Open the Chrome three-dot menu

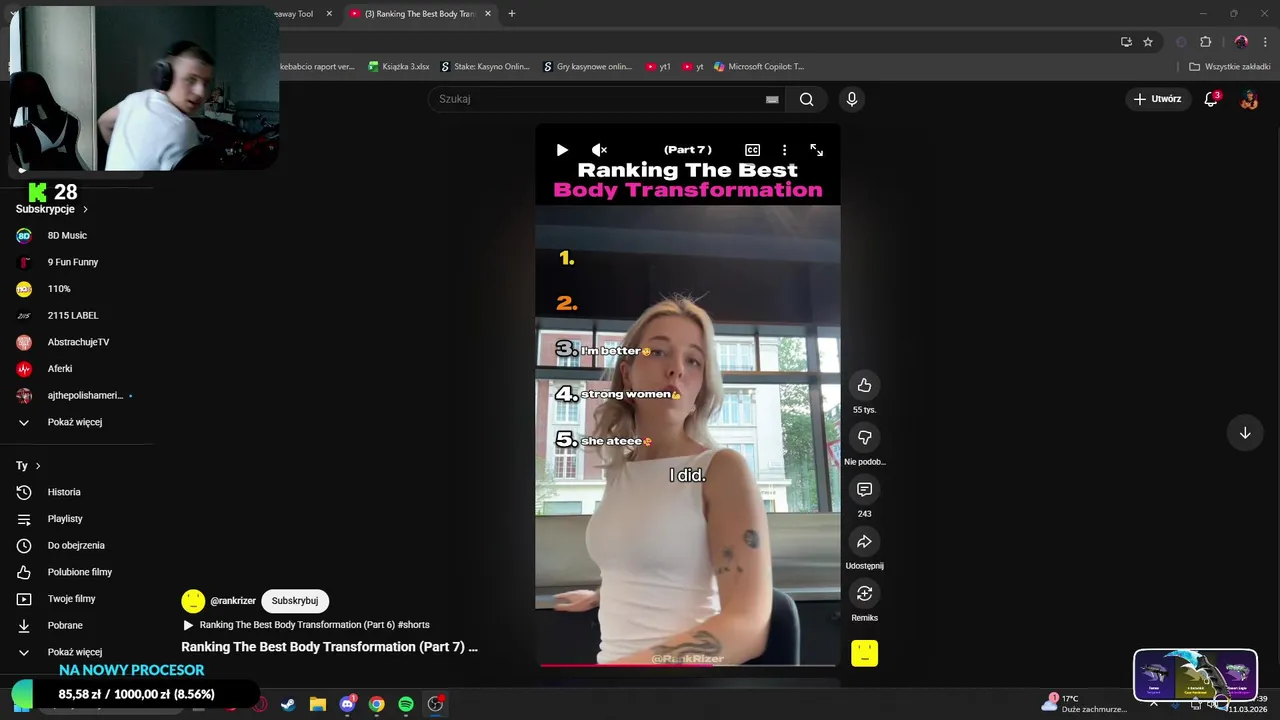[1265, 42]
